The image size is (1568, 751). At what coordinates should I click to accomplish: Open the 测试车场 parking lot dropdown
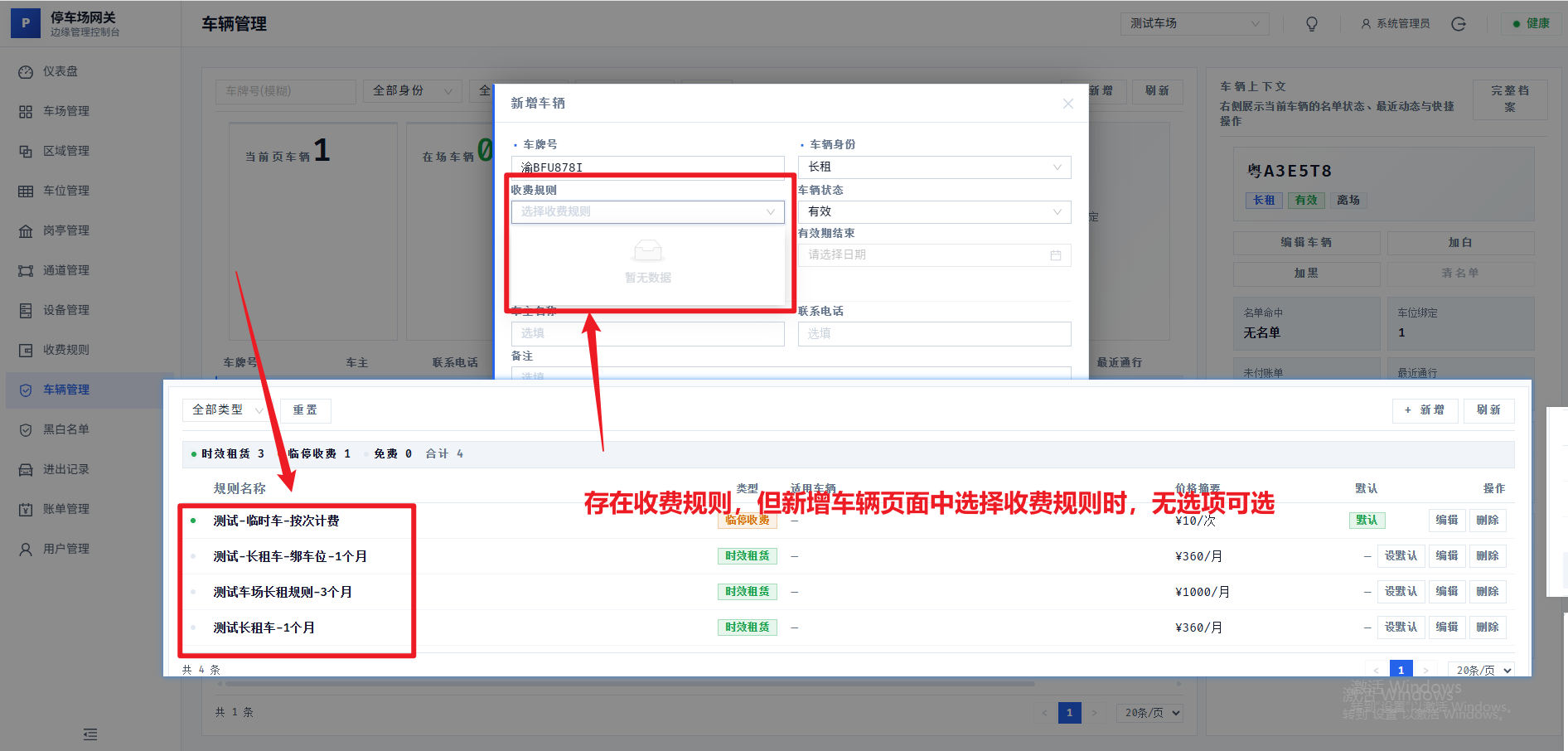(x=1194, y=23)
